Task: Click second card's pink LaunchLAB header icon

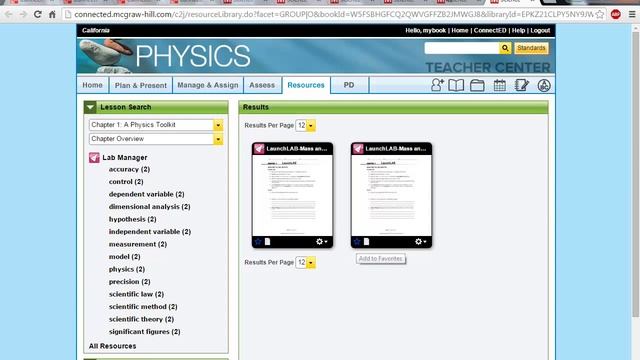Action: pos(358,149)
